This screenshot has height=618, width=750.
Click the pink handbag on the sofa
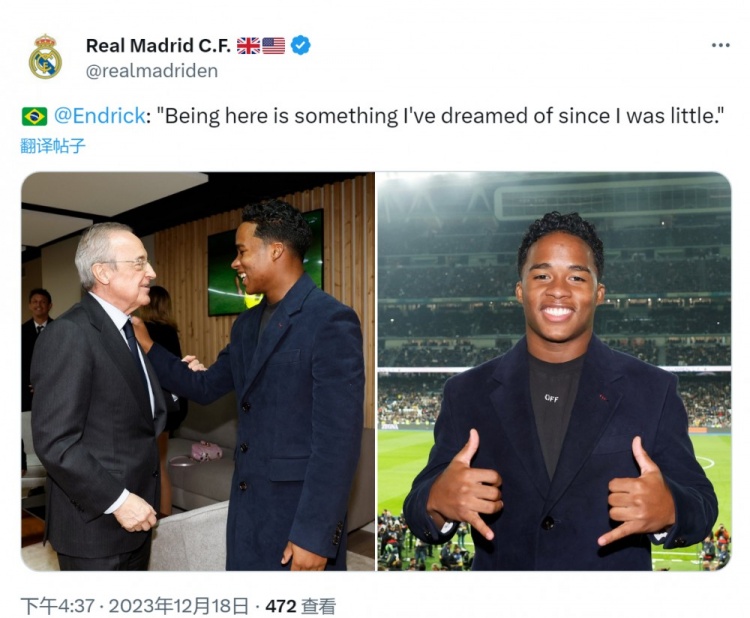coord(207,451)
